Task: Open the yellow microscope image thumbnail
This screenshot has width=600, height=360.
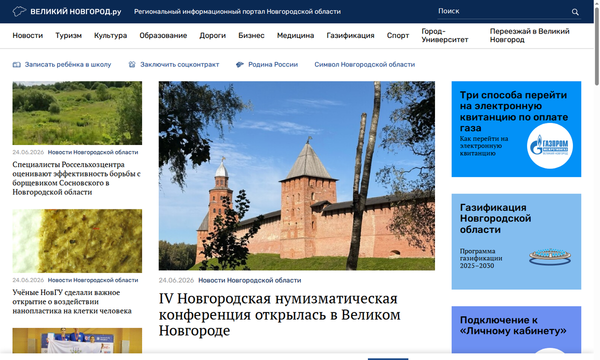Action: pyautogui.click(x=77, y=241)
